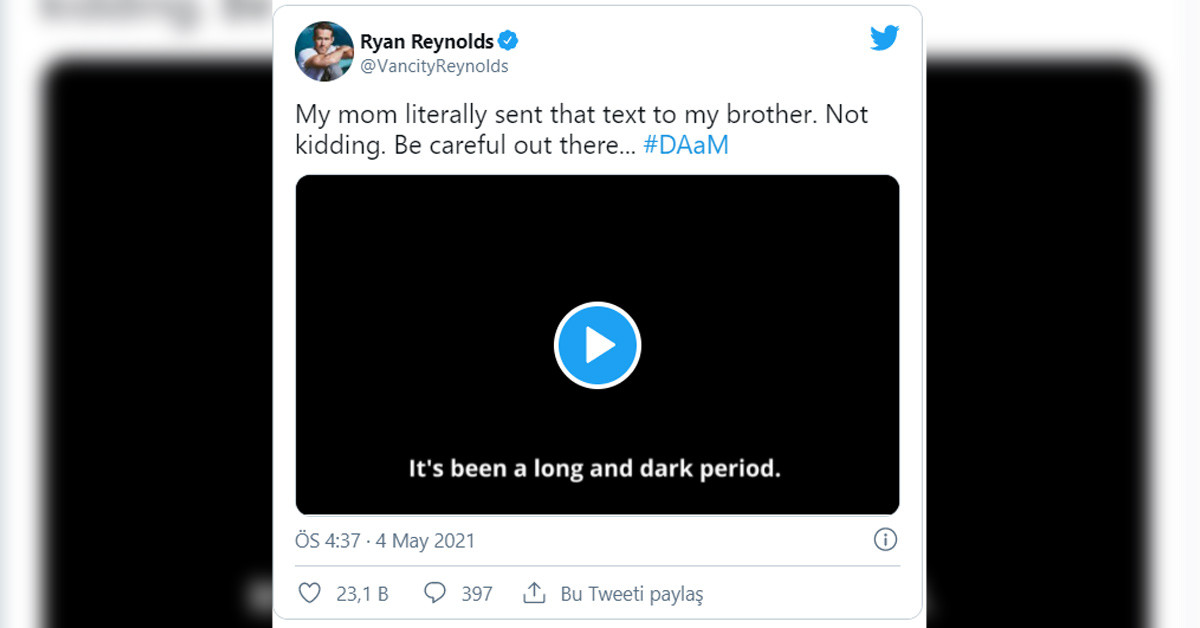The width and height of the screenshot is (1200, 628).
Task: Play the embedded video
Action: pyautogui.click(x=597, y=345)
